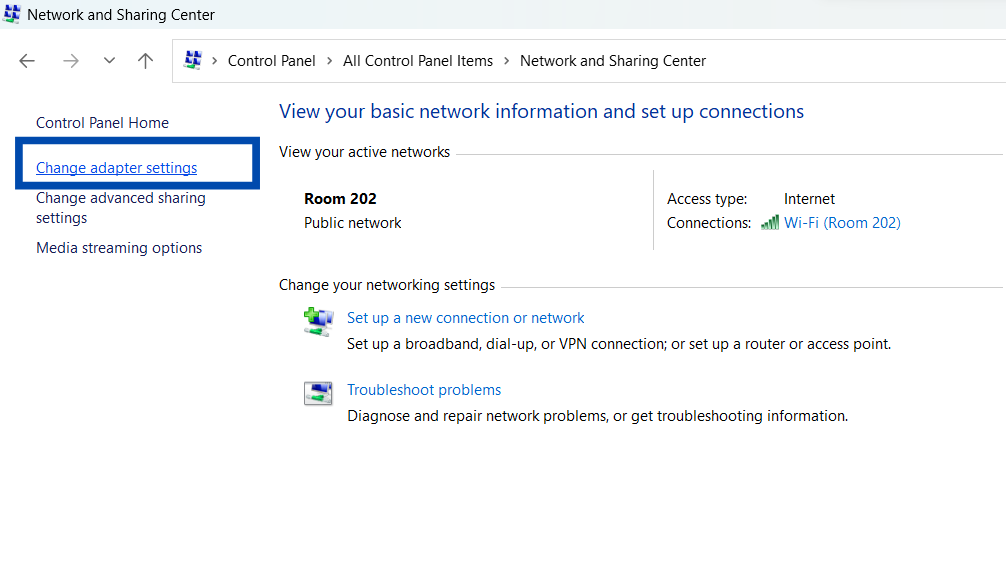The image size is (1006, 571).
Task: Click the Set up new connection icon
Action: coord(318,322)
